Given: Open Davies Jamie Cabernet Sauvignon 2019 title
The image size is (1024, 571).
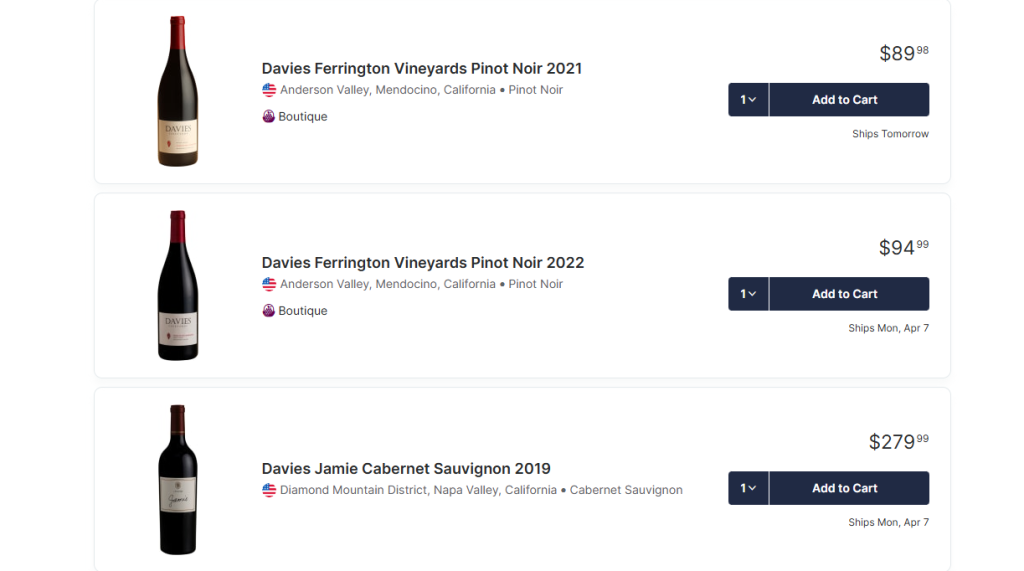Looking at the screenshot, I should click(x=406, y=469).
